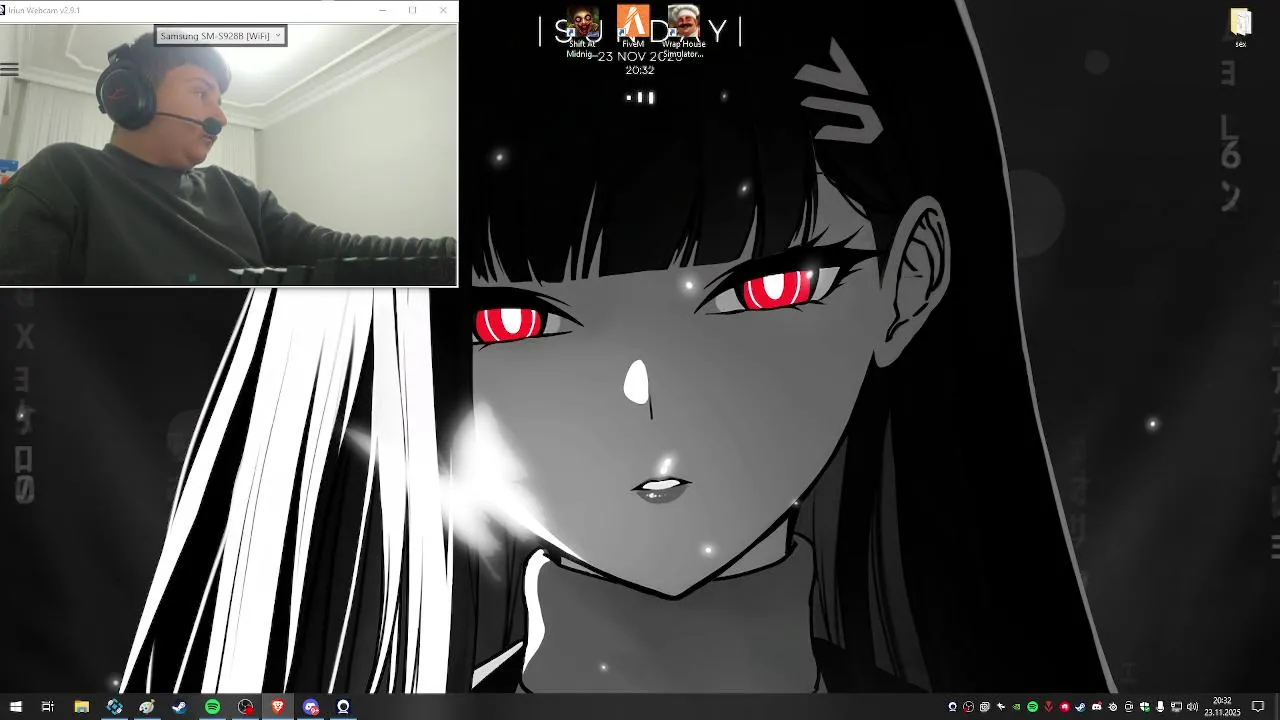
Task: Open Task View from the taskbar
Action: click(47, 707)
